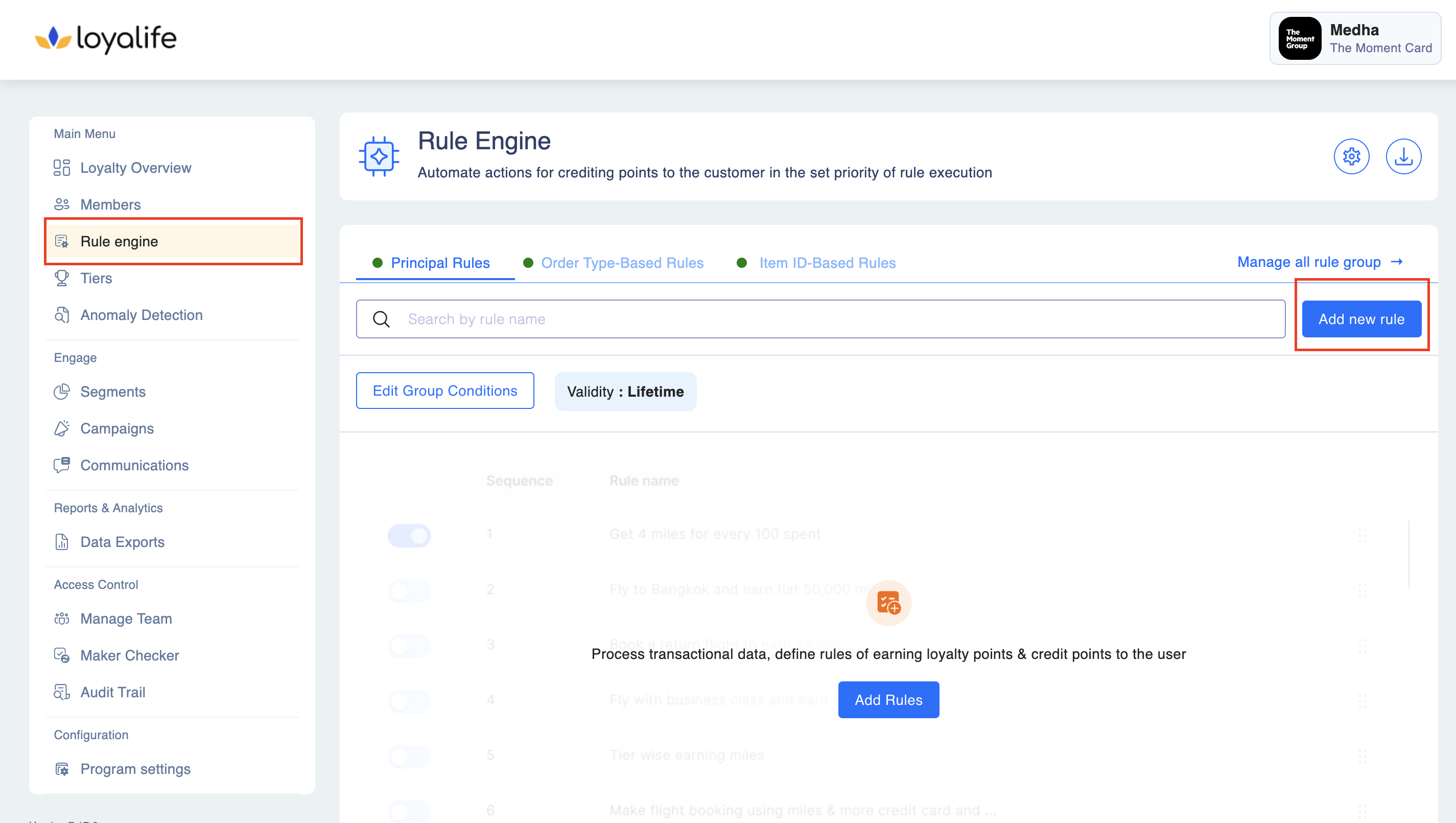Viewport: 1456px width, 823px height.
Task: Enable the toggle for rule sequence 2
Action: 409,590
